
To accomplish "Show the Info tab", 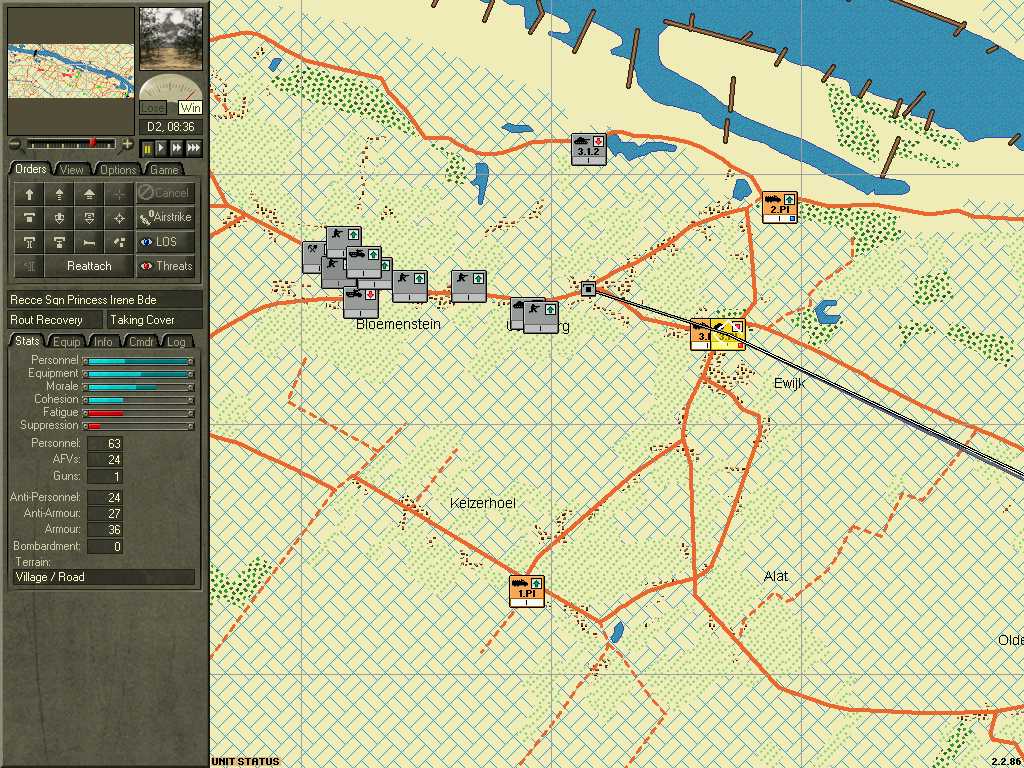I will coord(103,342).
